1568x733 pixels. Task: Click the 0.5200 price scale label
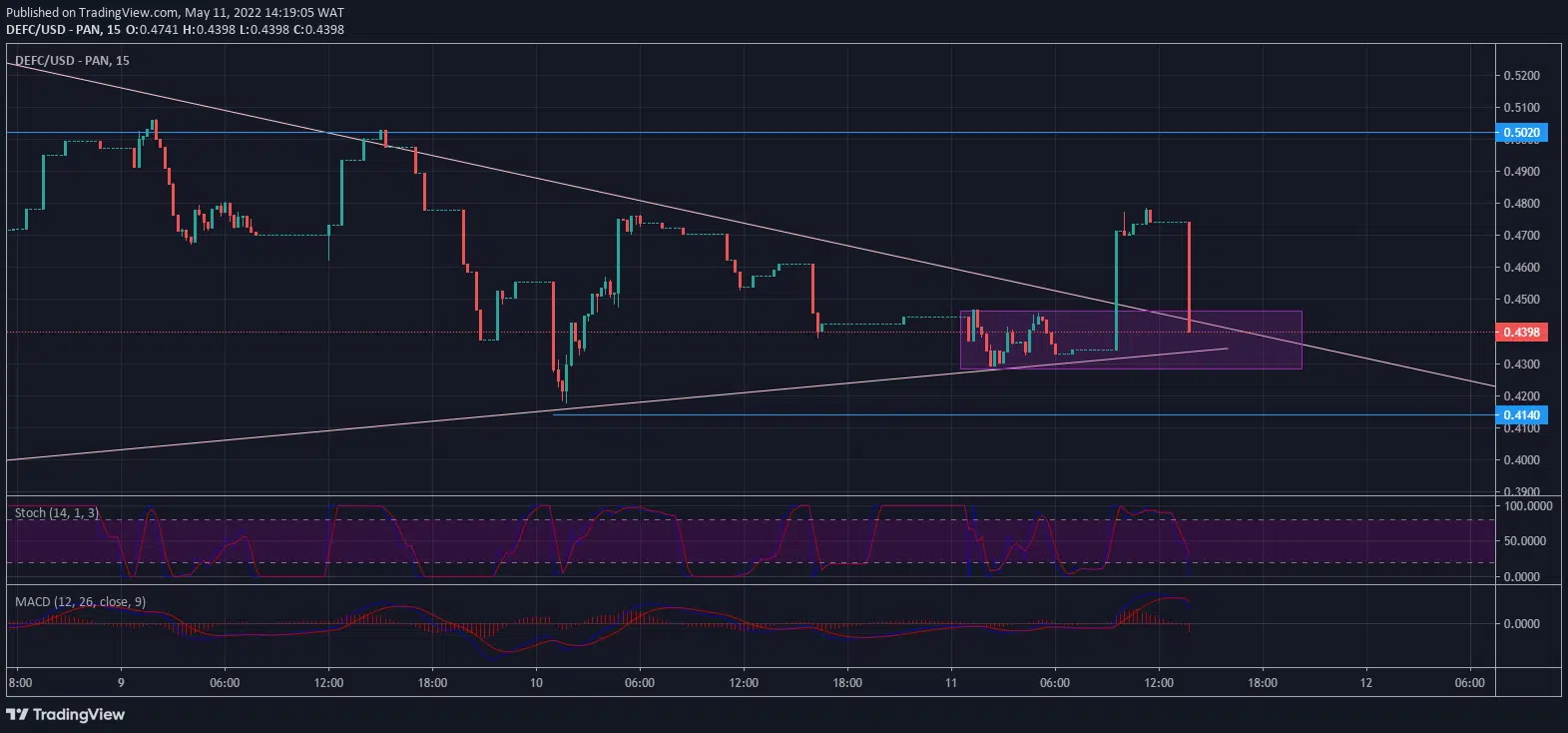click(x=1521, y=76)
